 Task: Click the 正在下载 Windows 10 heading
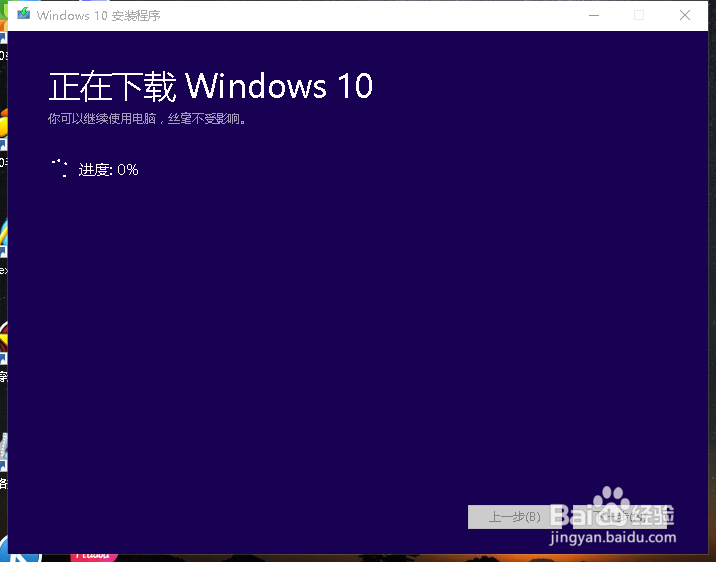point(211,86)
